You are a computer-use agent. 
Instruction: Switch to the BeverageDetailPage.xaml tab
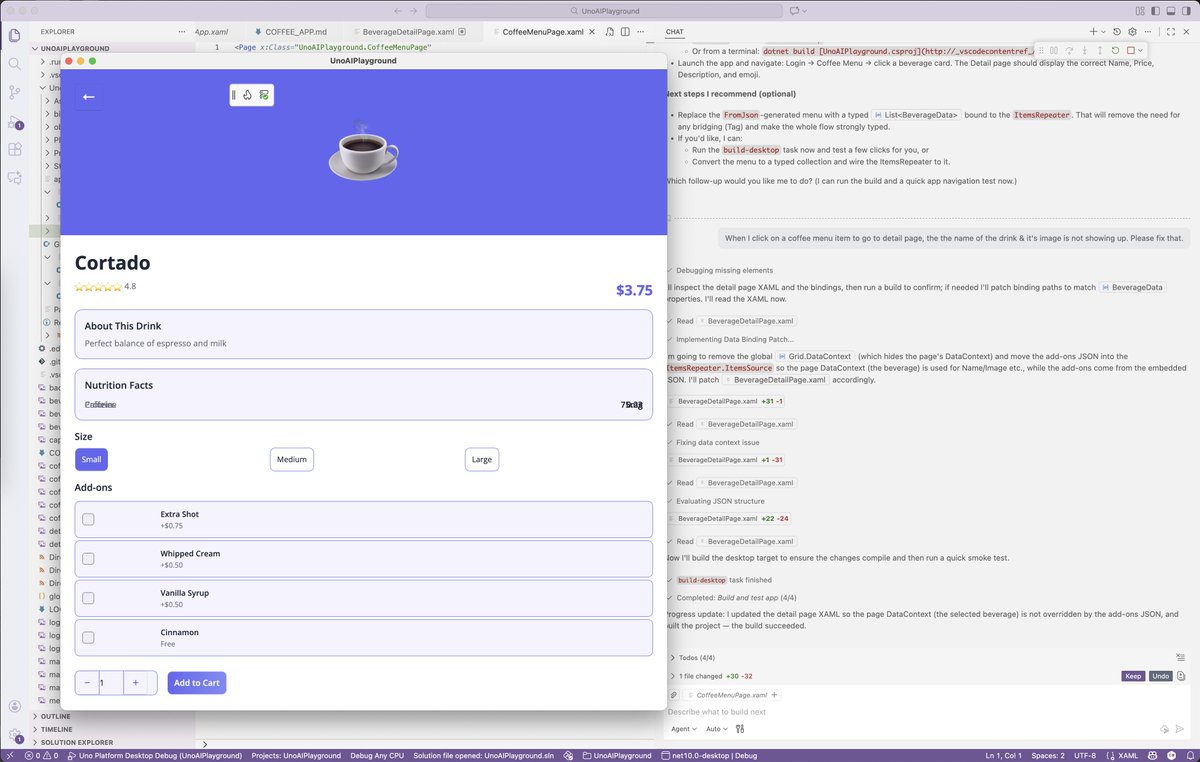[x=410, y=32]
